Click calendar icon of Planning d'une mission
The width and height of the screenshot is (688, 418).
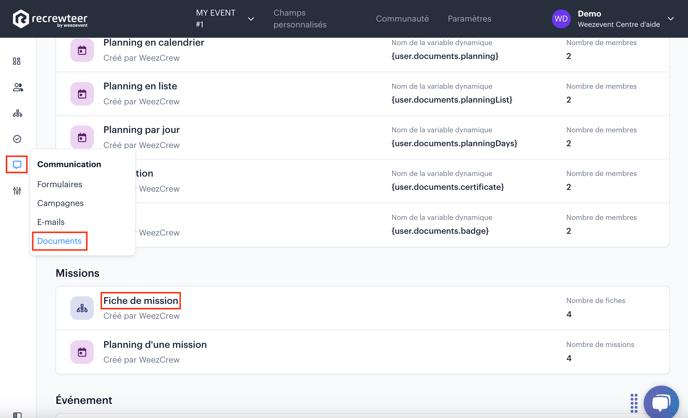tap(82, 352)
